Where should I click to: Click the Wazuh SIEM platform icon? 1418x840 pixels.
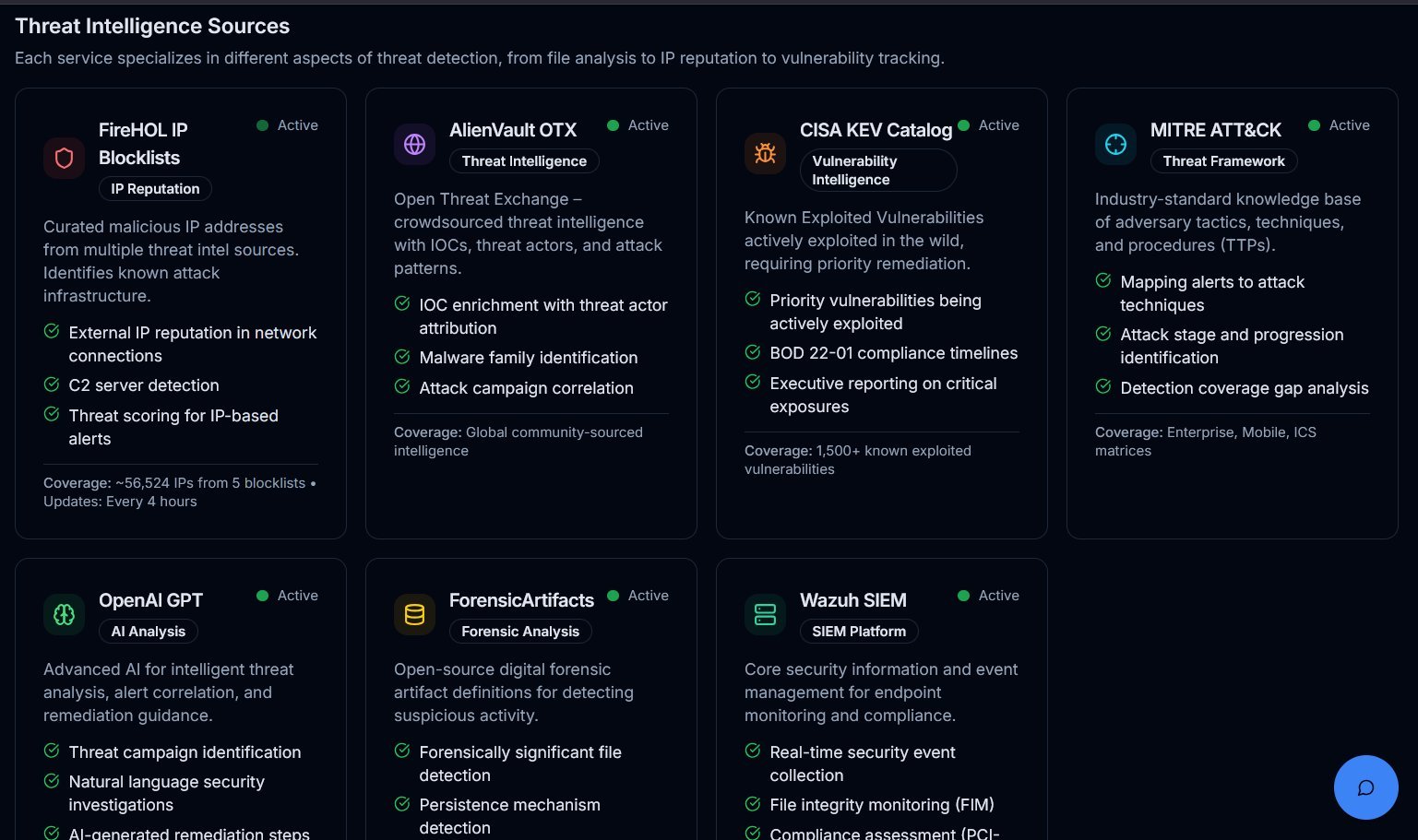tap(765, 614)
